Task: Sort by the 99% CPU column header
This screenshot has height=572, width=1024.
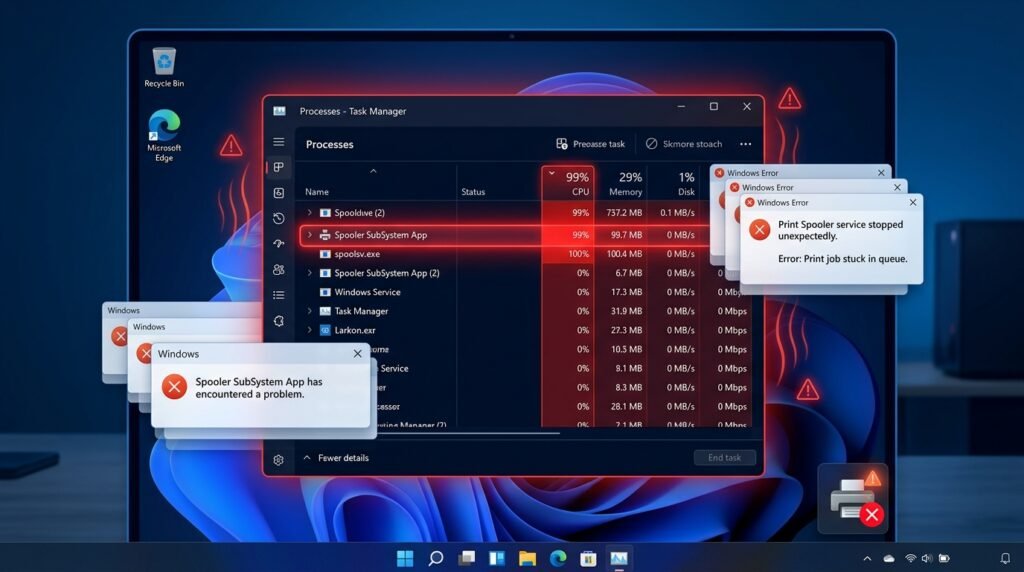Action: 568,183
